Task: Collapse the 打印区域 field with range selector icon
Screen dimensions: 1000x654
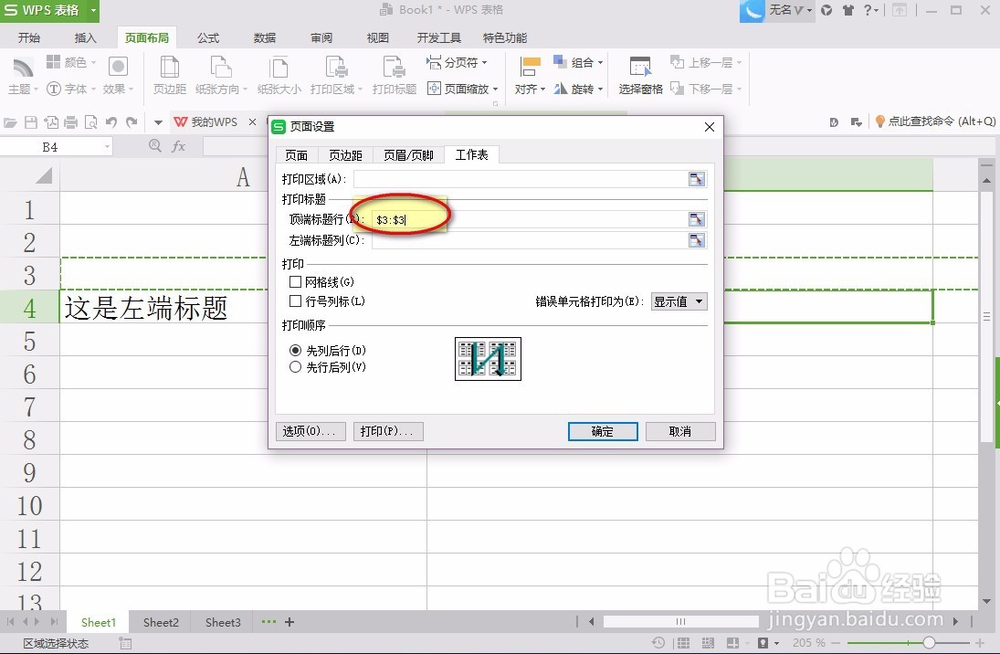Action: [697, 179]
